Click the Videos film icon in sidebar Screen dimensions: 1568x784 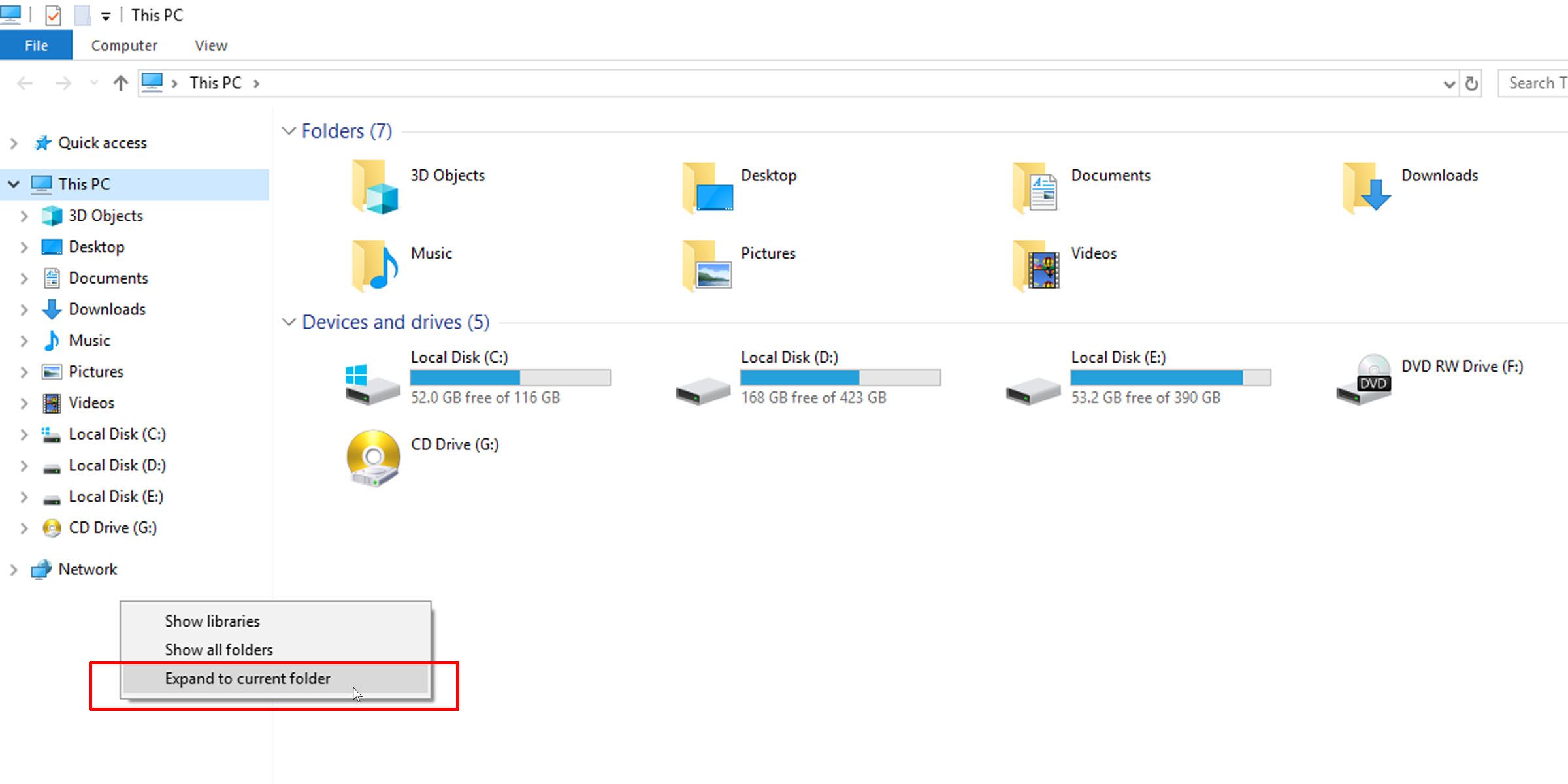[x=52, y=403]
